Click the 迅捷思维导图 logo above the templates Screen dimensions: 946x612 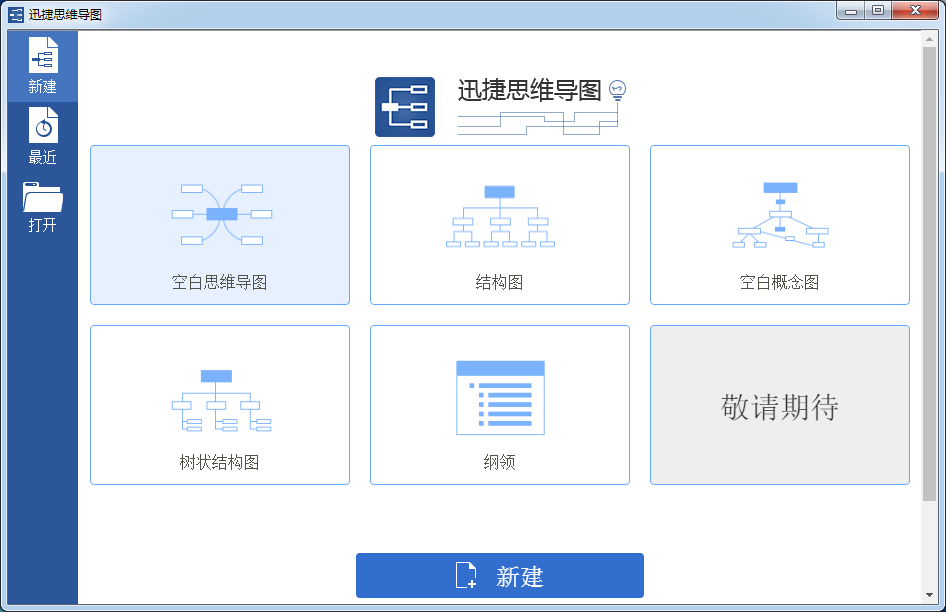[404, 103]
